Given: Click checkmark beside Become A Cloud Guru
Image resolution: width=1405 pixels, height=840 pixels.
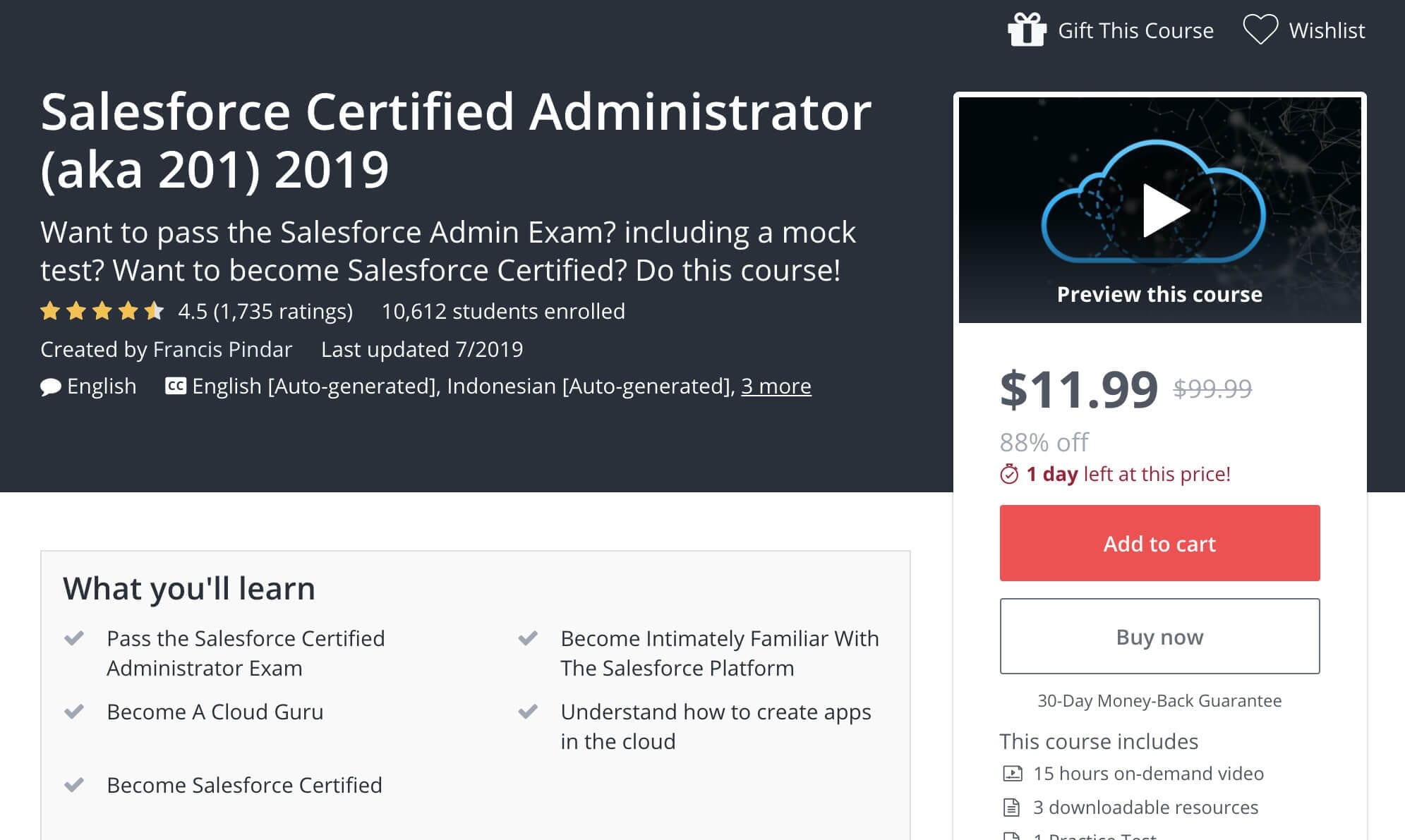Looking at the screenshot, I should pyautogui.click(x=74, y=712).
